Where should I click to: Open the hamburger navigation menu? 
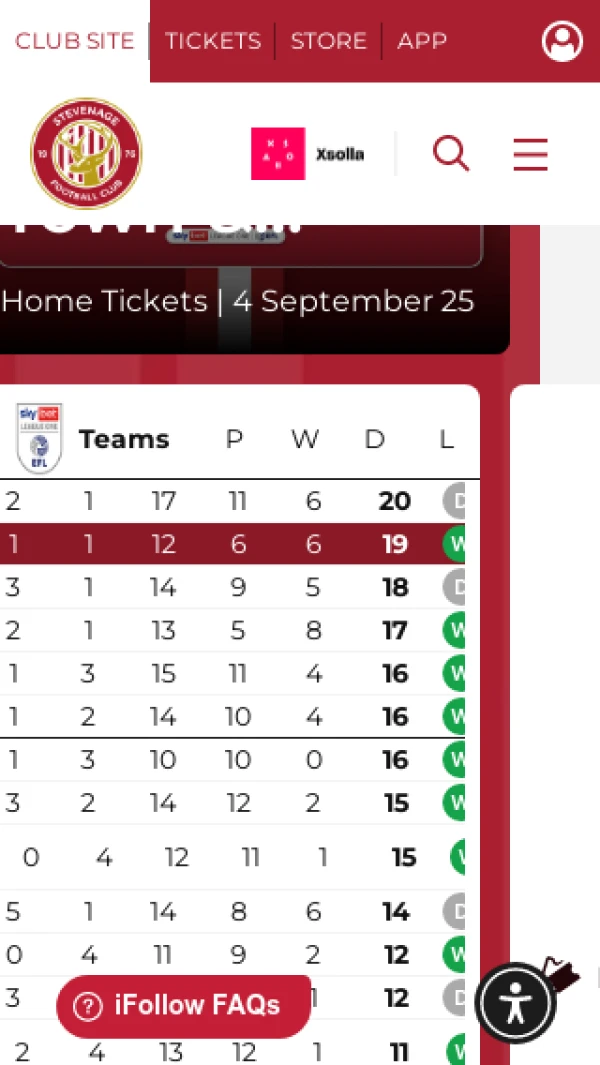[x=530, y=154]
